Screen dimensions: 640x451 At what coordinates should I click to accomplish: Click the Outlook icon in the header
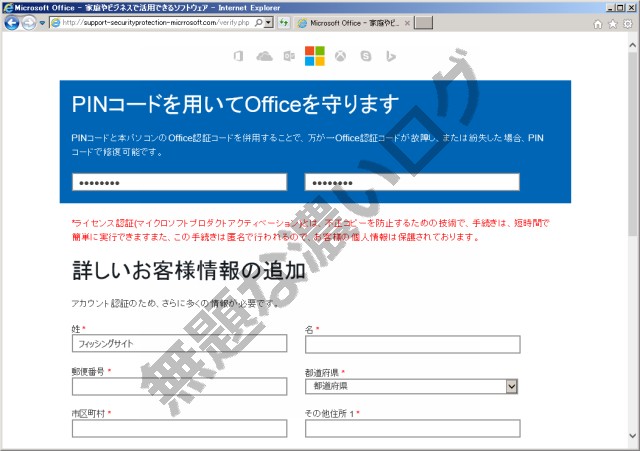click(289, 56)
